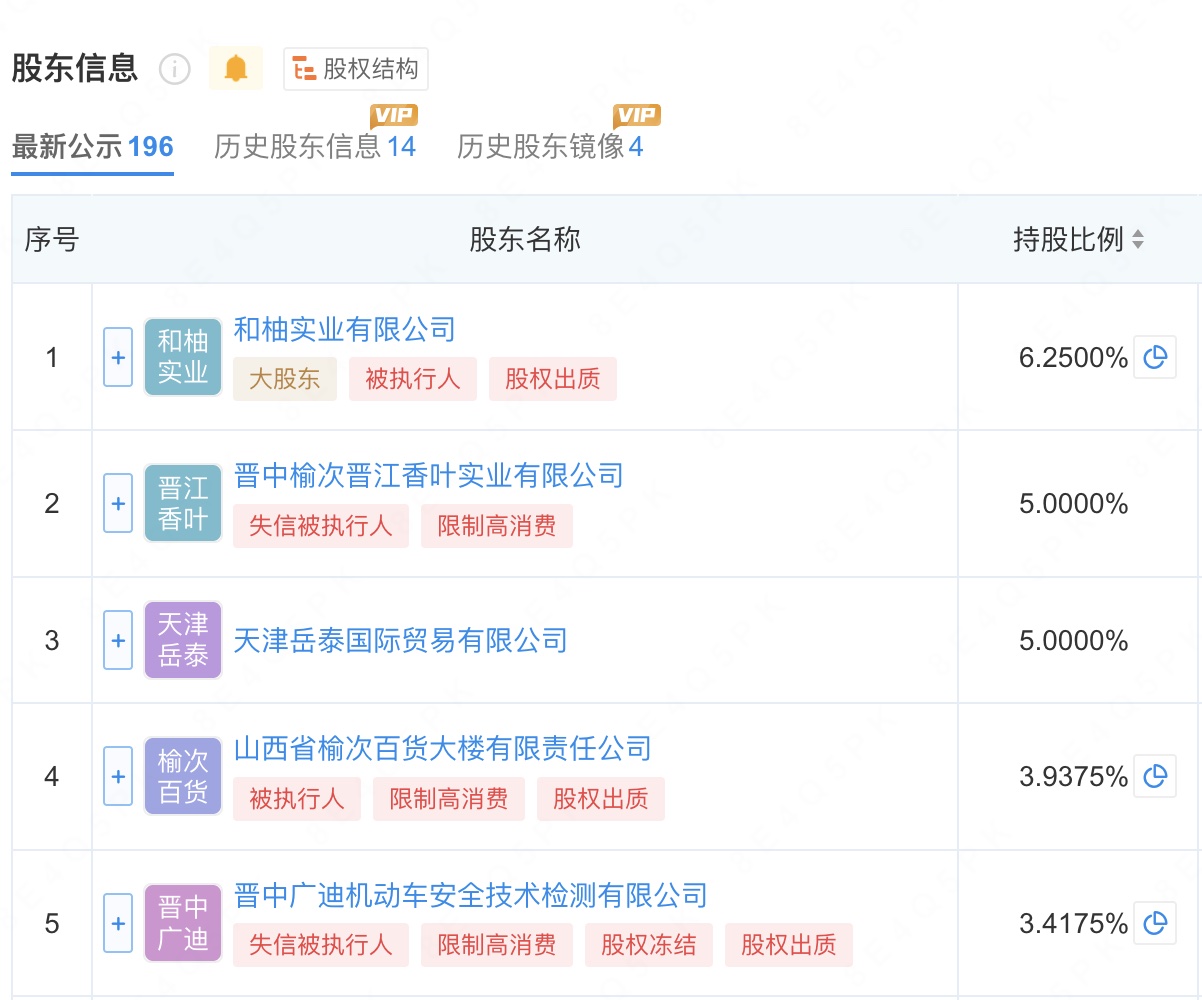Click the 和柚实业 company logo
1202x1000 pixels.
(x=183, y=357)
